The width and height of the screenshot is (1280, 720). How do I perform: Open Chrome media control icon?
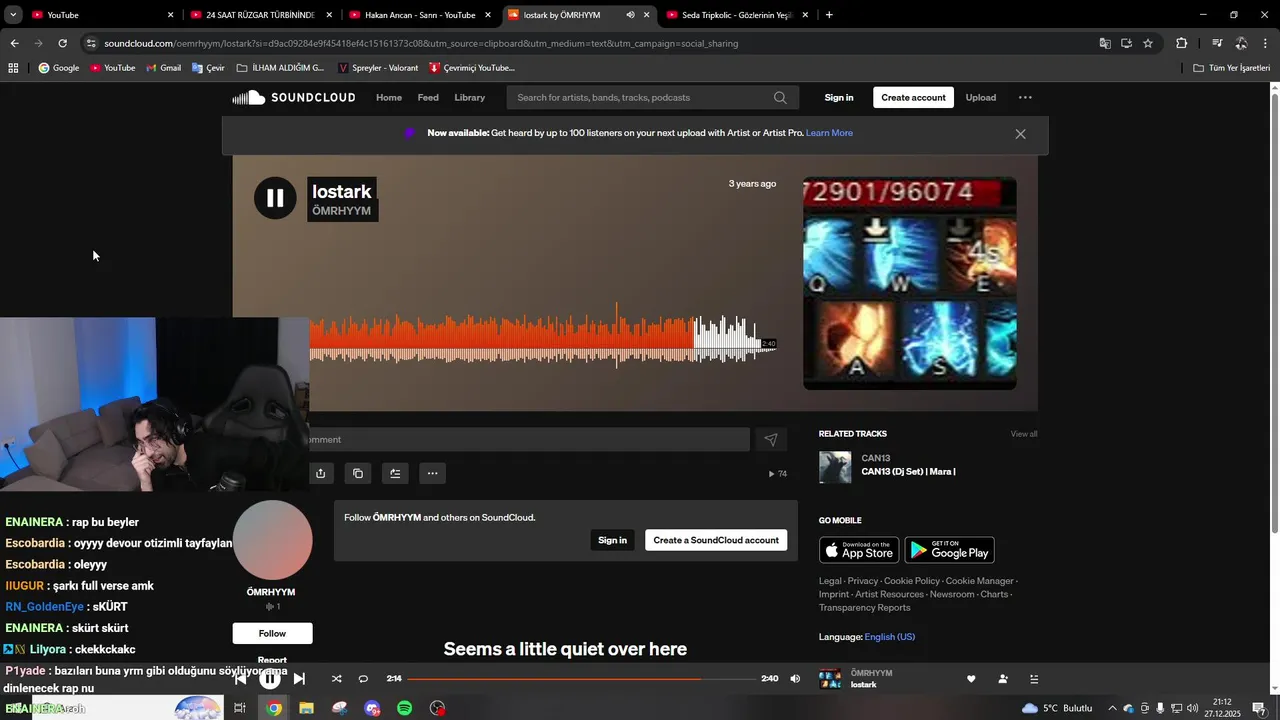point(1217,43)
